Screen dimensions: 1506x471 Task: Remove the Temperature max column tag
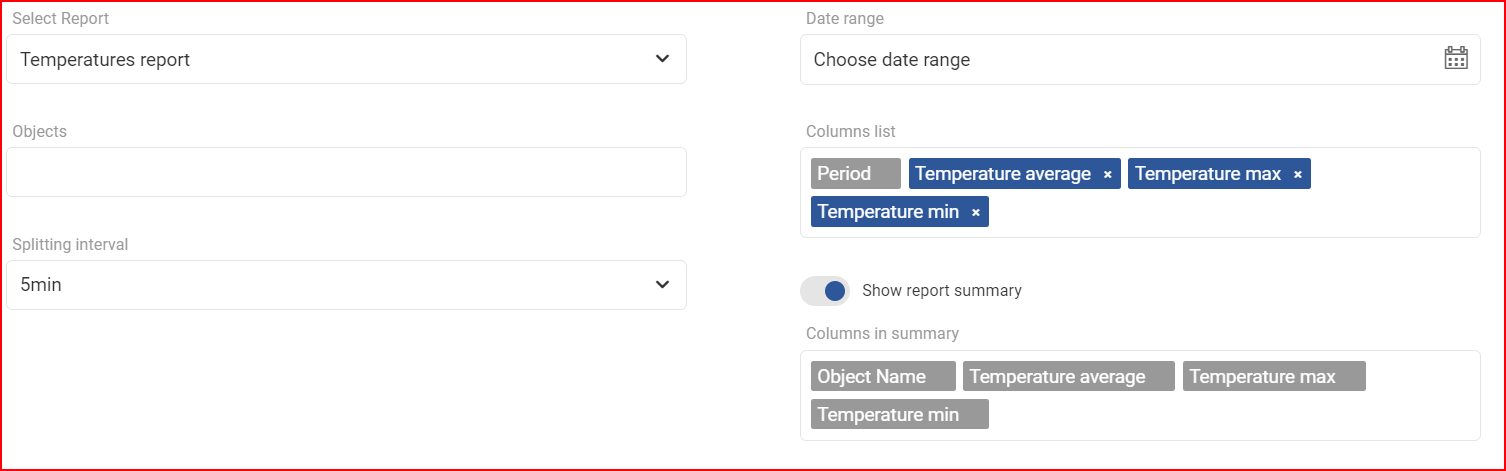coord(1297,175)
